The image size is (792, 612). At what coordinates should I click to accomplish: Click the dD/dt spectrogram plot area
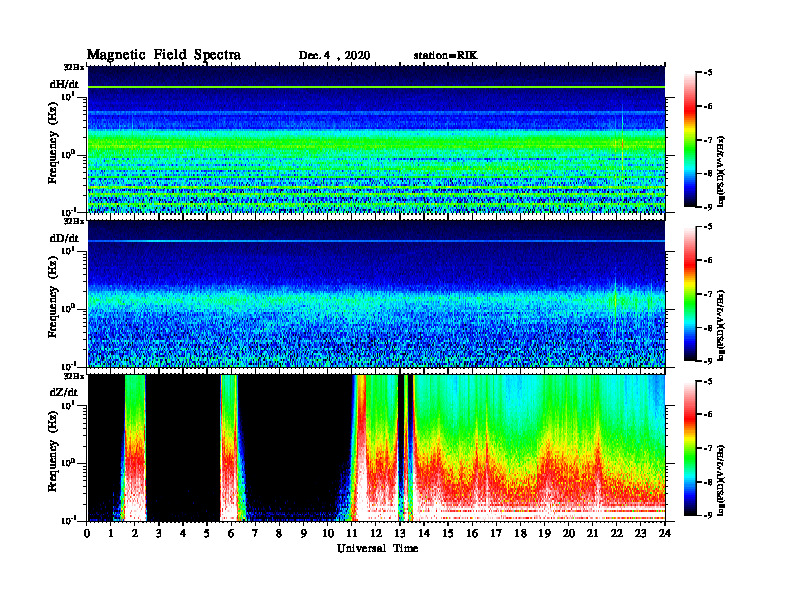[x=376, y=293]
